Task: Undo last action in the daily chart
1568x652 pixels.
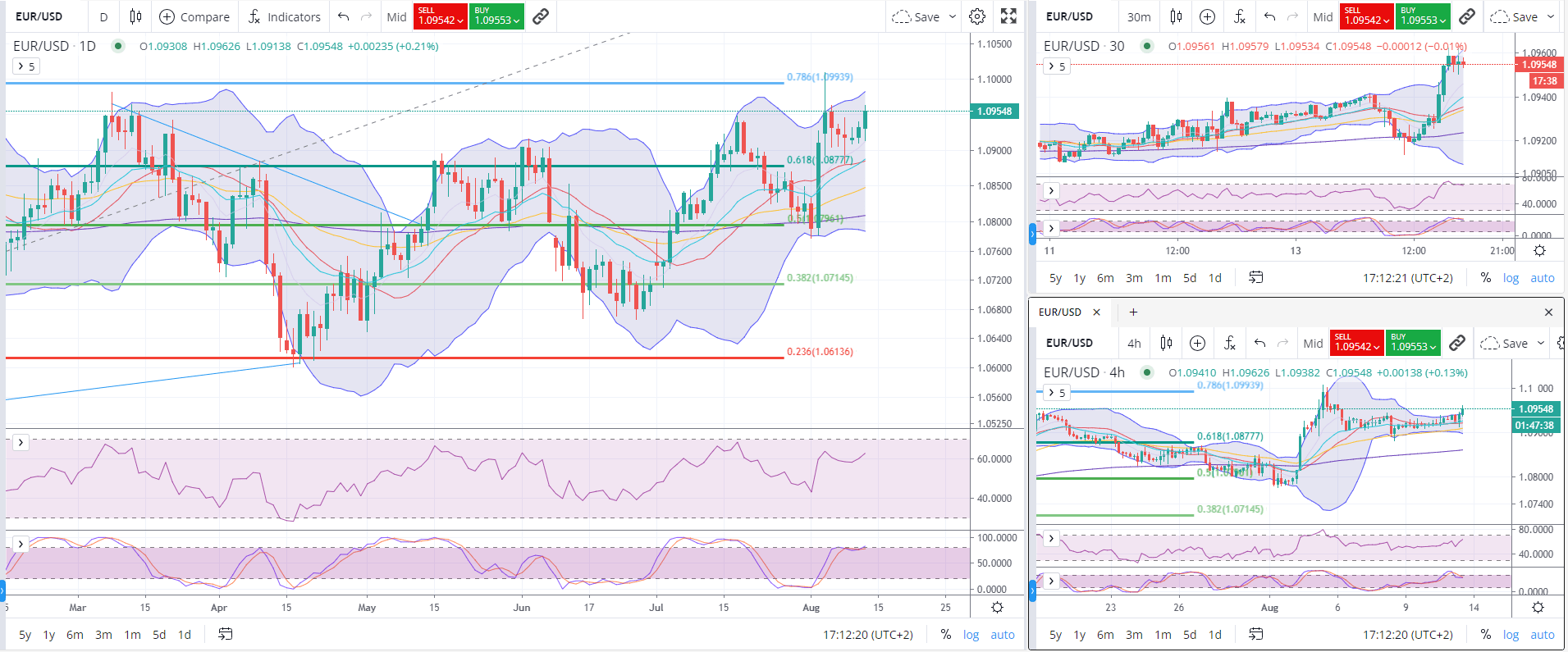Action: (343, 16)
